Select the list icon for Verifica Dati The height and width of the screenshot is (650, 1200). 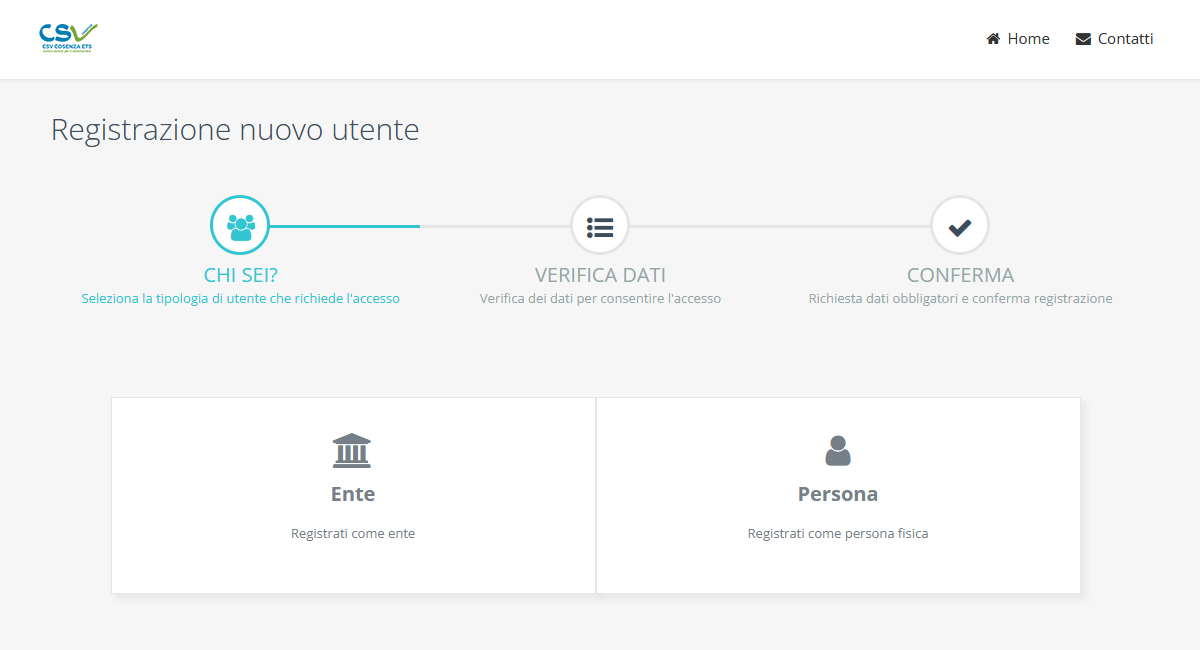(x=600, y=226)
